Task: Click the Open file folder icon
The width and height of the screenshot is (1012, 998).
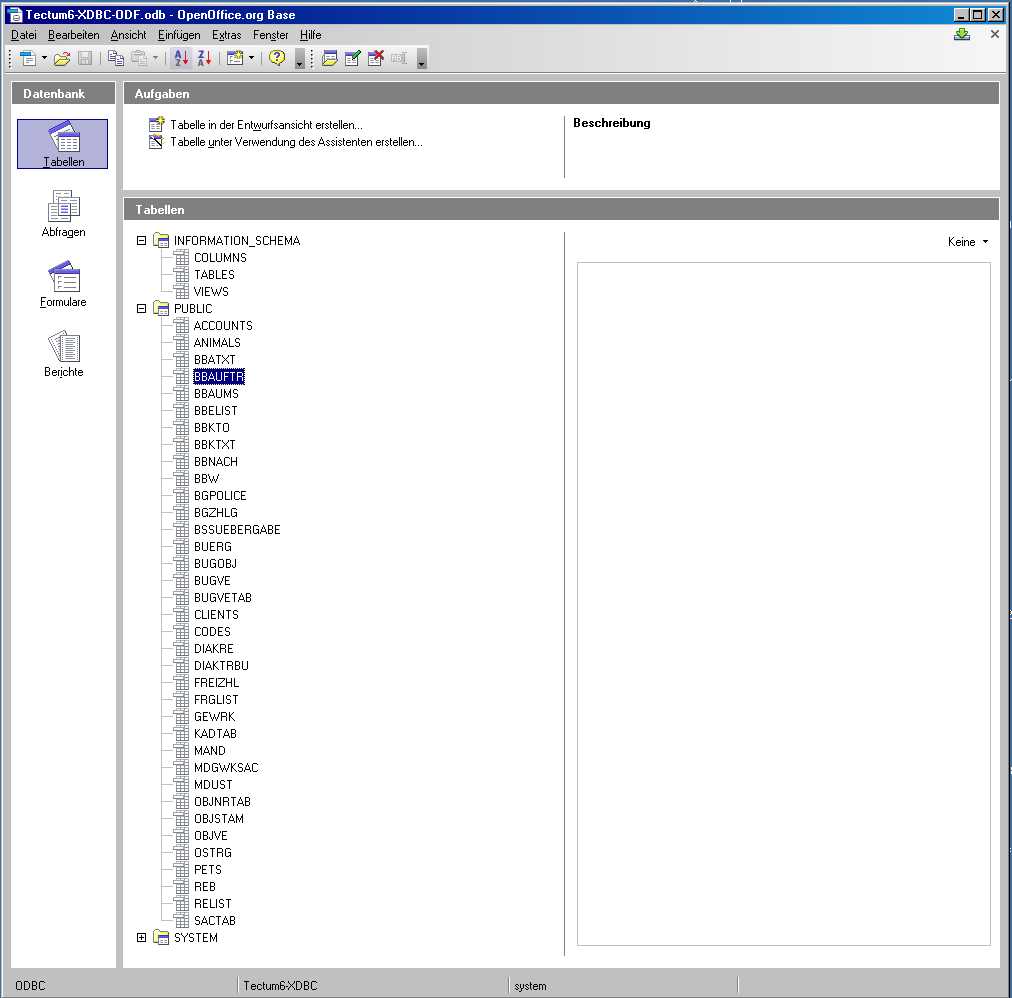Action: 62,59
